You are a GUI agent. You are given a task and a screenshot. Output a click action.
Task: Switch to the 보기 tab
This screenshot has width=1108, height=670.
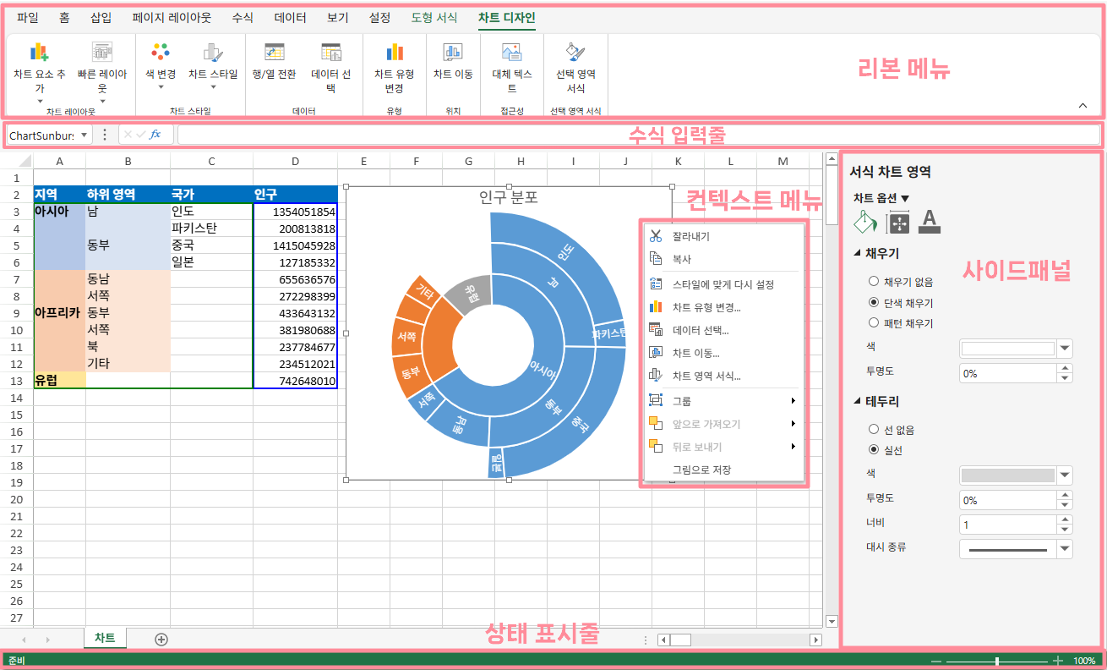pyautogui.click(x=337, y=18)
